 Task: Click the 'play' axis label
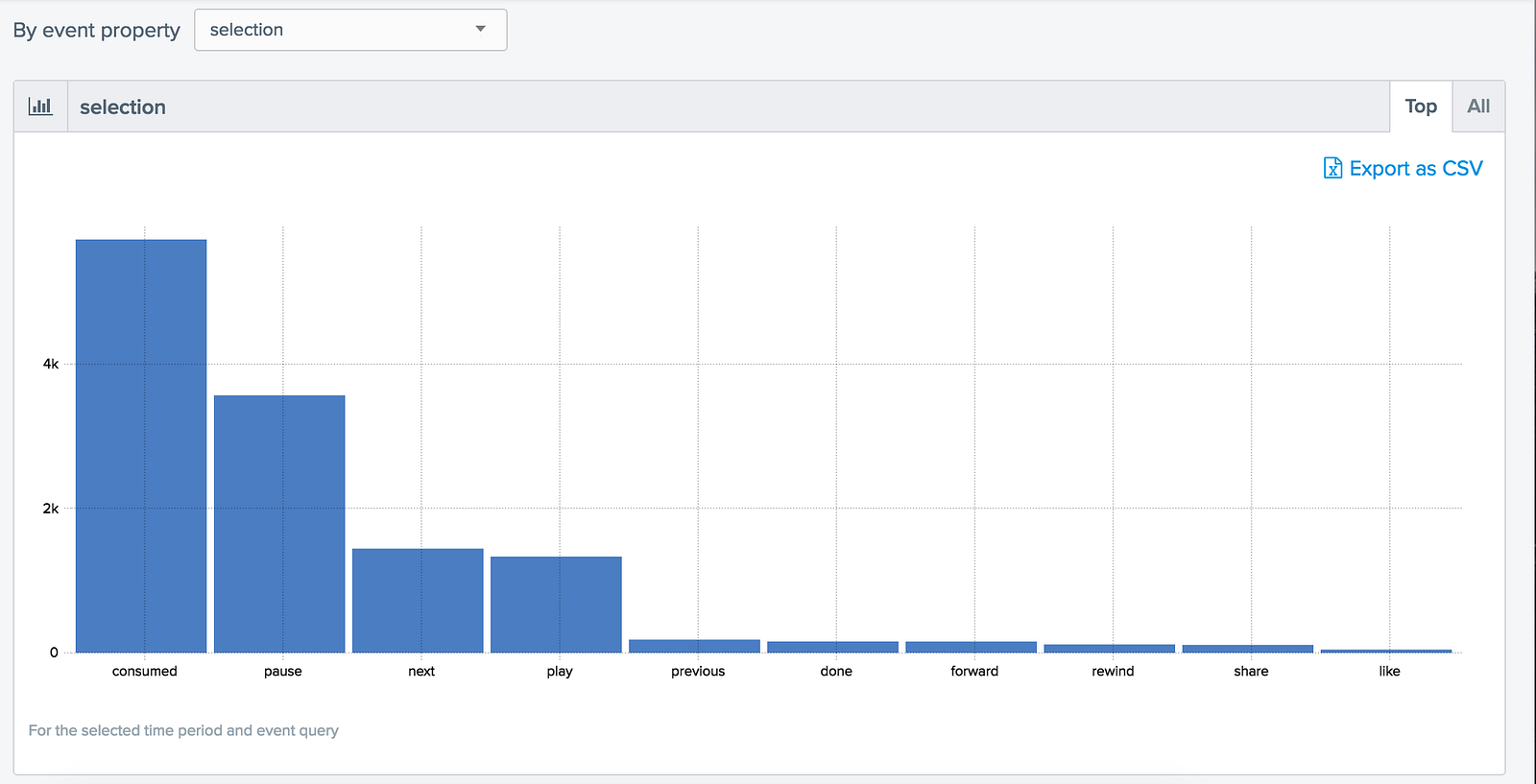(560, 671)
